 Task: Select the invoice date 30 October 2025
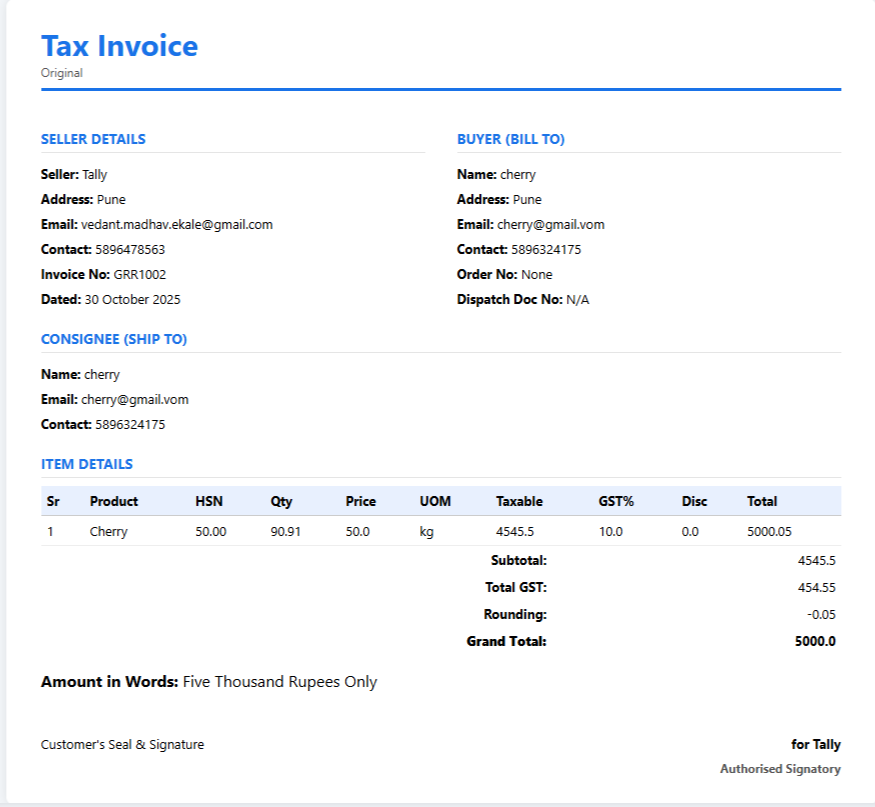click(x=132, y=300)
